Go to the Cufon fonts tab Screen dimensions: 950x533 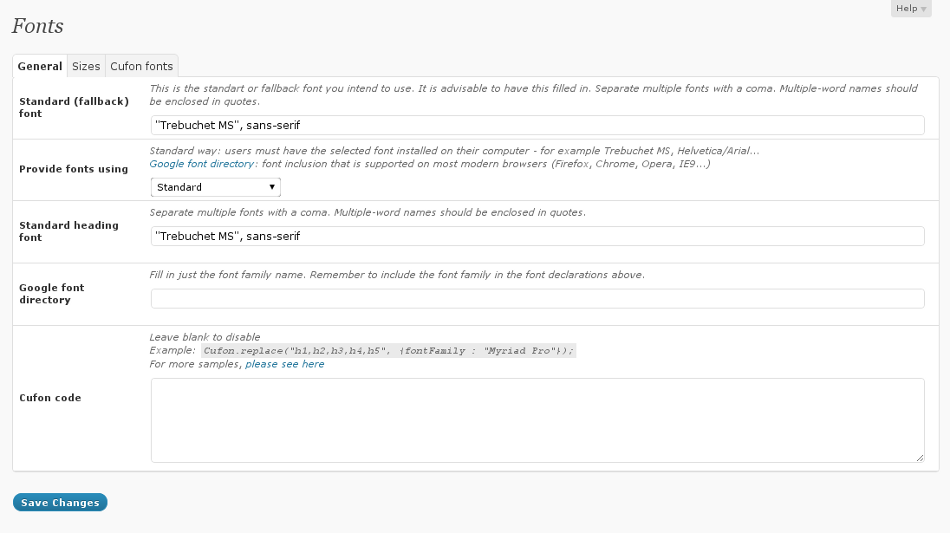click(141, 66)
